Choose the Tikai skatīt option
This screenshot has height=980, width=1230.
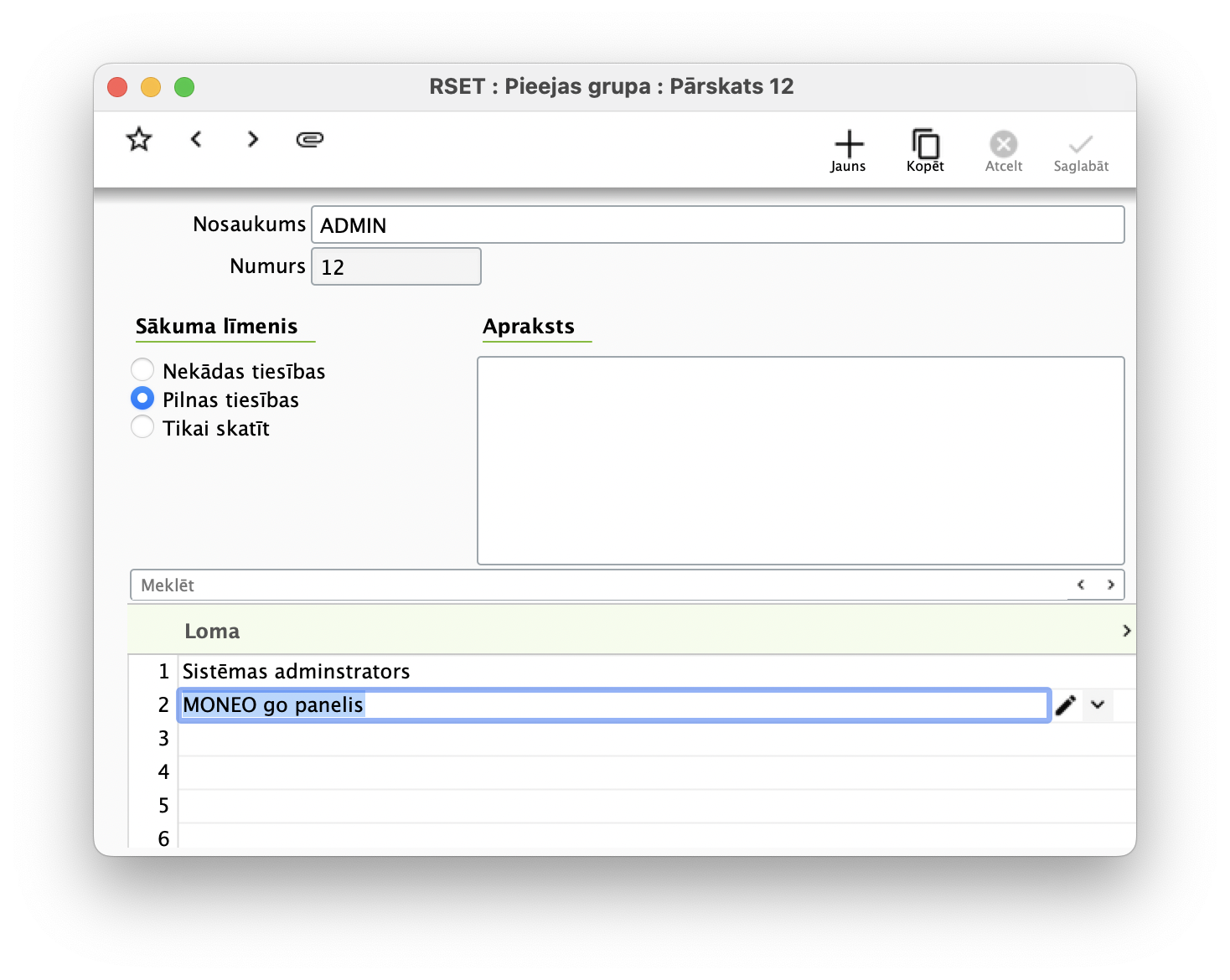142,427
